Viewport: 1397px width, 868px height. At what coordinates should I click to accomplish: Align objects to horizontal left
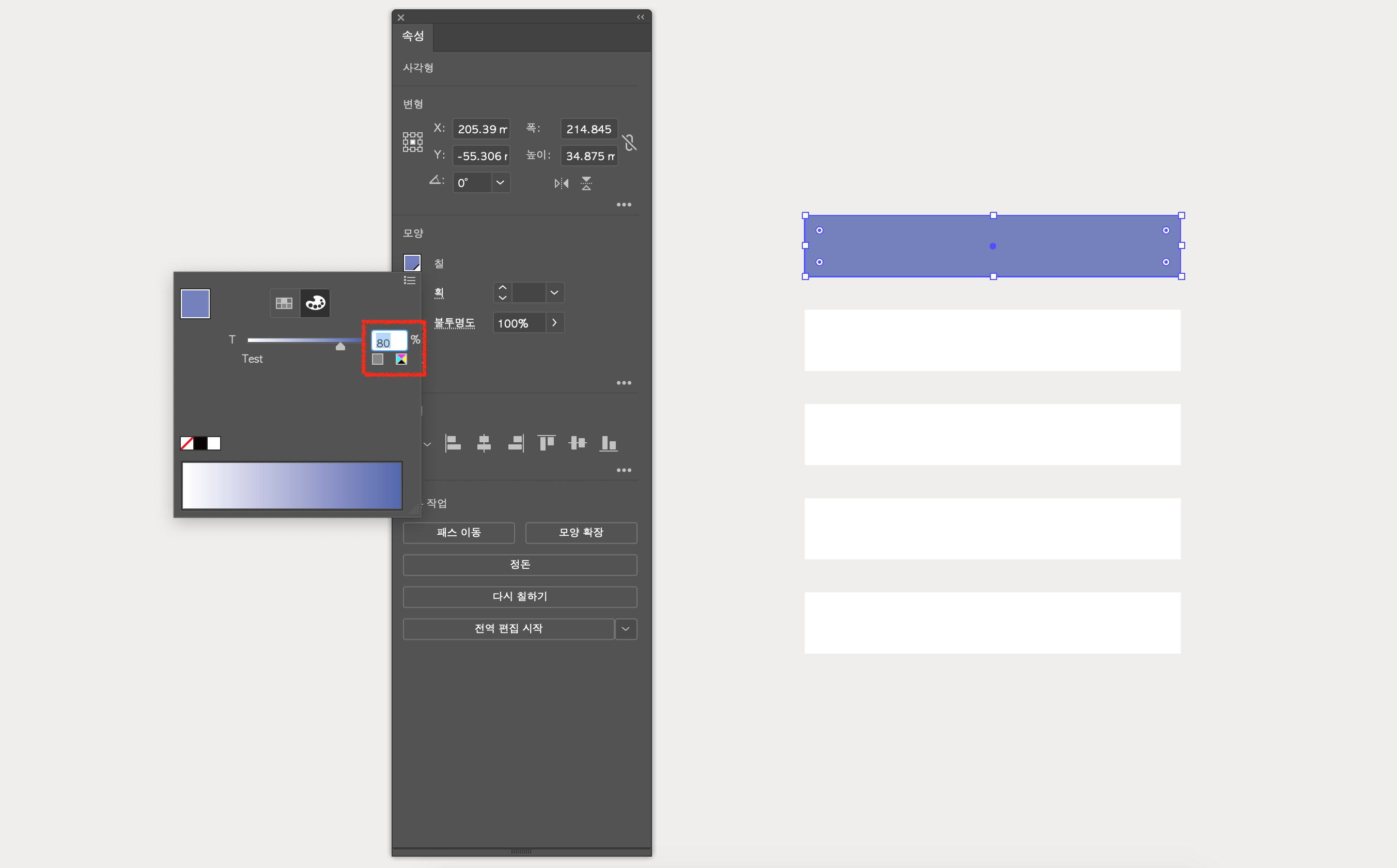(453, 443)
